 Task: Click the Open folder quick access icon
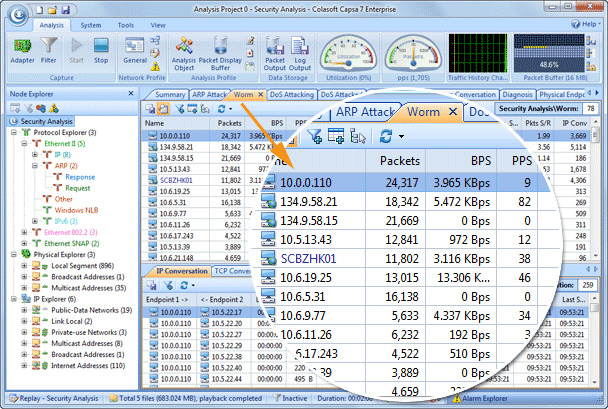pyautogui.click(x=53, y=9)
